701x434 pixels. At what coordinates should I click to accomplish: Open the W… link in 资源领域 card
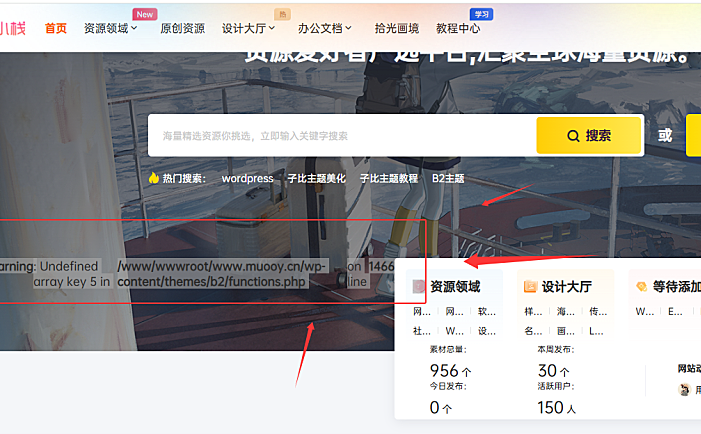pyautogui.click(x=455, y=331)
